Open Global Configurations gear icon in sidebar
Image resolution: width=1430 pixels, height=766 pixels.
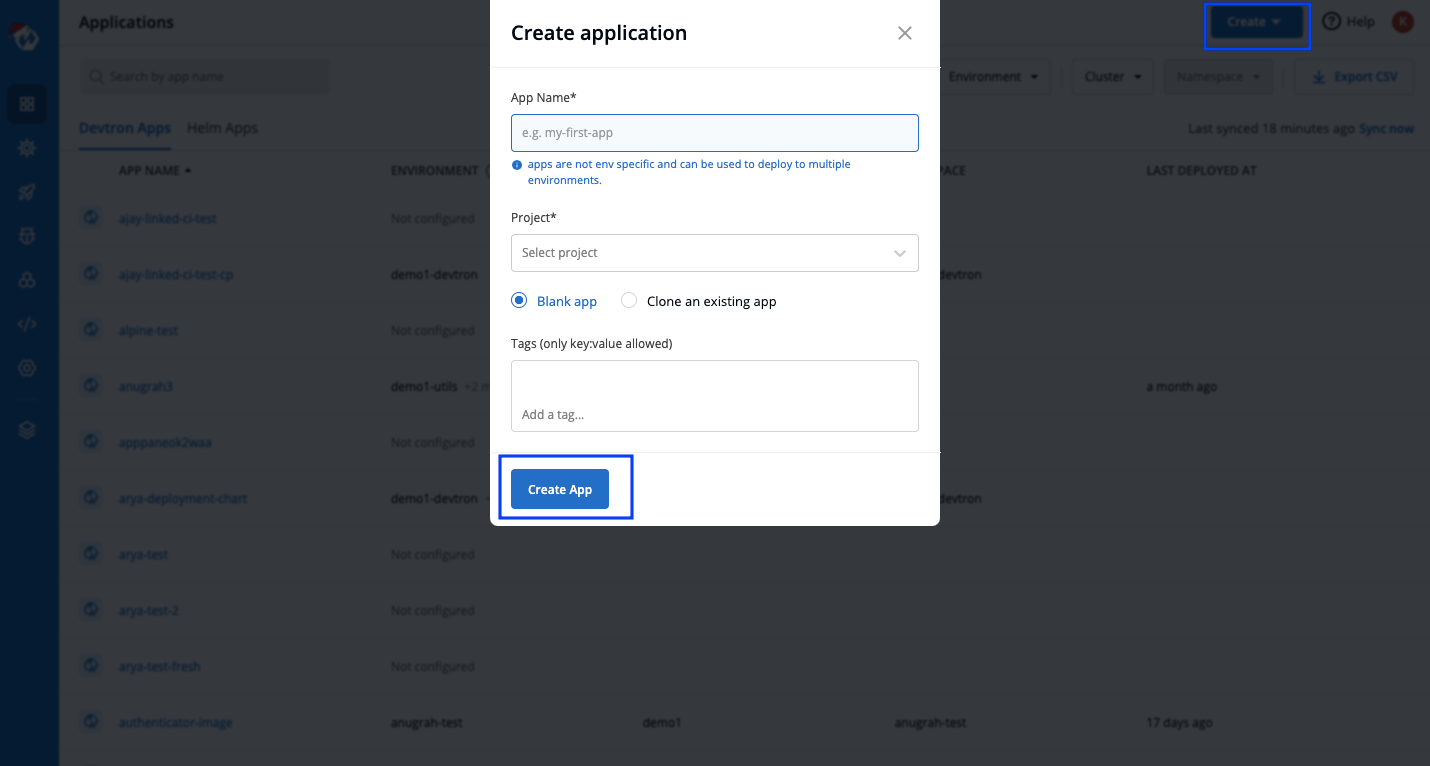point(27,367)
